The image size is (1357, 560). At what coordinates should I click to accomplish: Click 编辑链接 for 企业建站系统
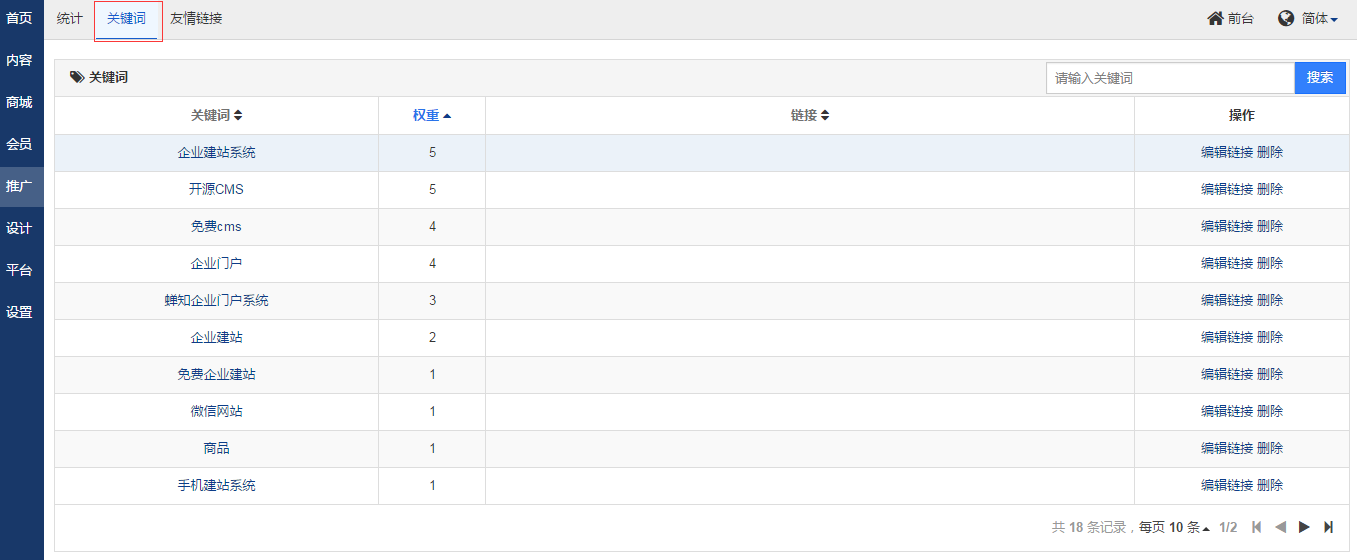tap(1227, 153)
